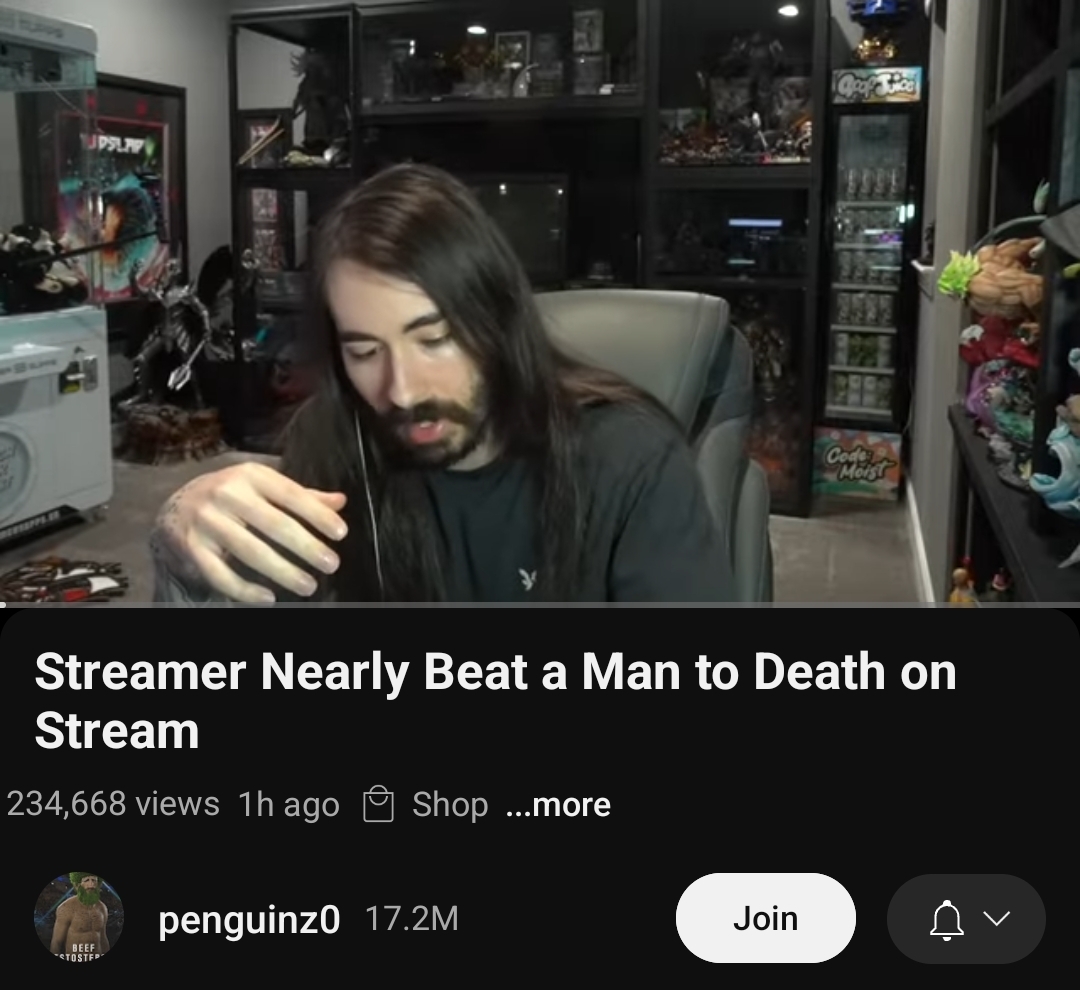This screenshot has width=1080, height=990.
Task: Tap the 234,668 views count
Action: pyautogui.click(x=114, y=804)
